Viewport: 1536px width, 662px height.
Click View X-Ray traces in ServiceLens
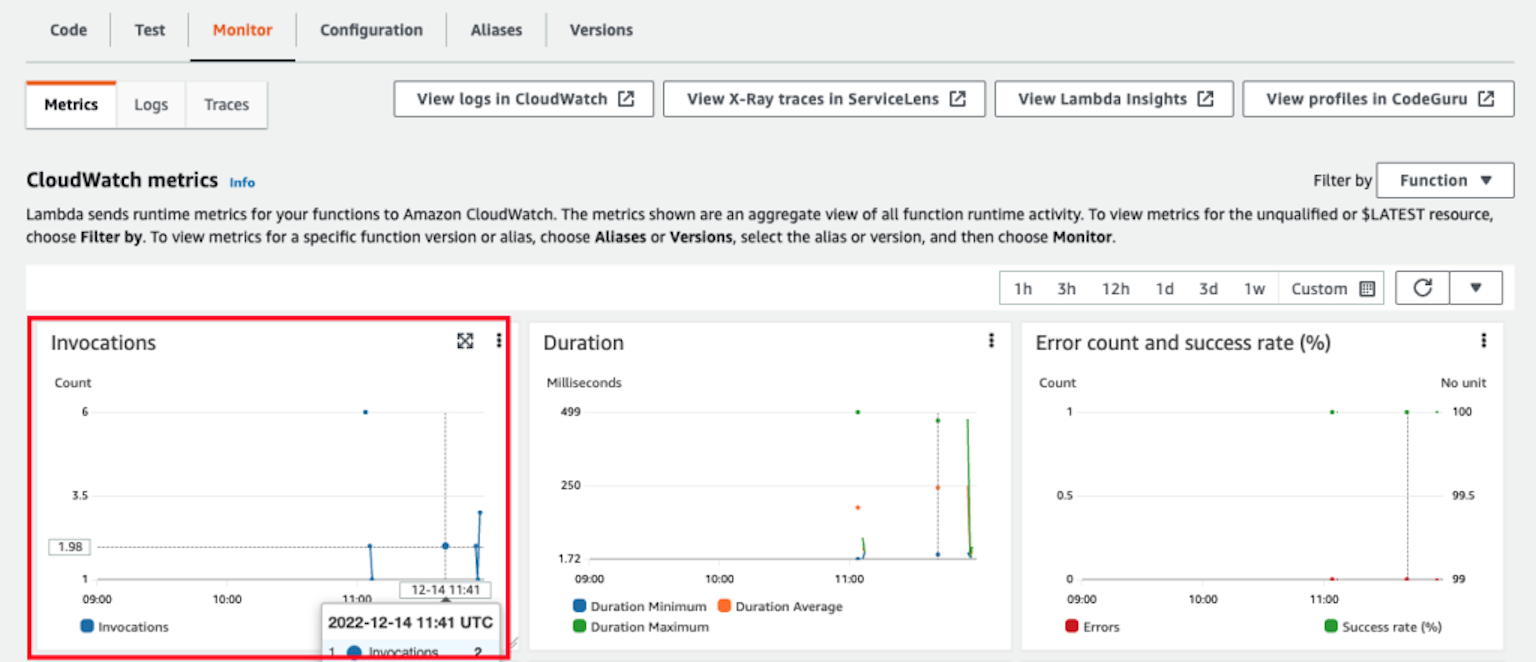tap(823, 98)
